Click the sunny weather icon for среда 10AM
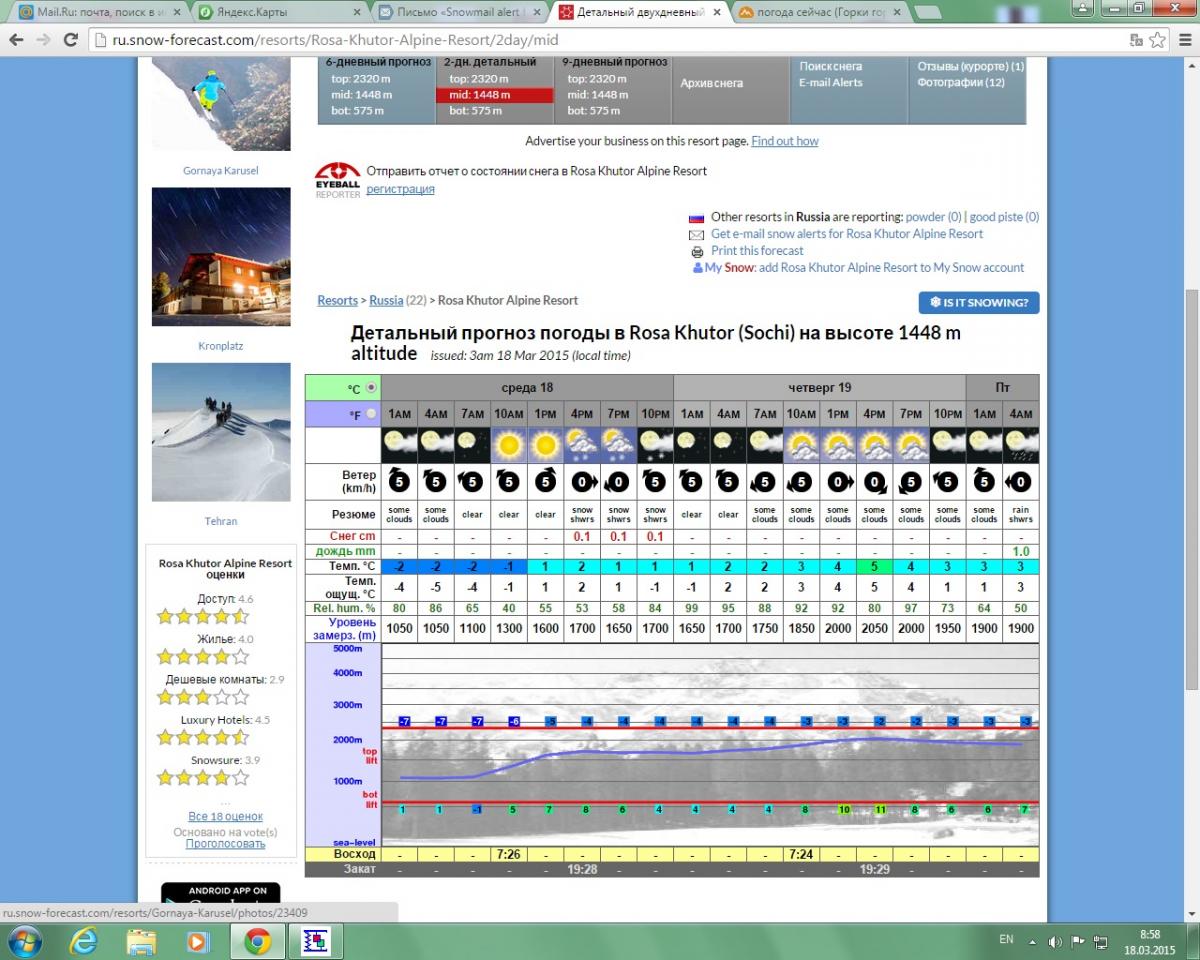Screen dimensions: 1200x960 coord(509,445)
